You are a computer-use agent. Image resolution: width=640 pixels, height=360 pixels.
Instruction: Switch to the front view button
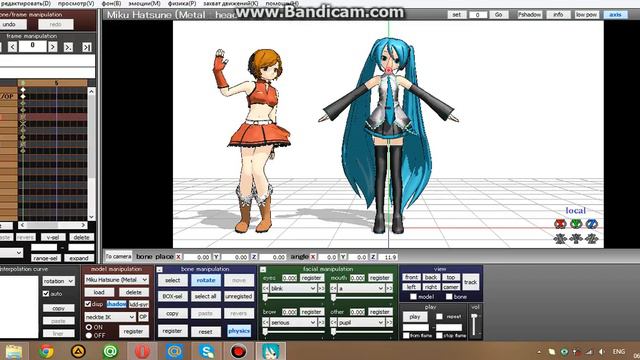pos(411,277)
